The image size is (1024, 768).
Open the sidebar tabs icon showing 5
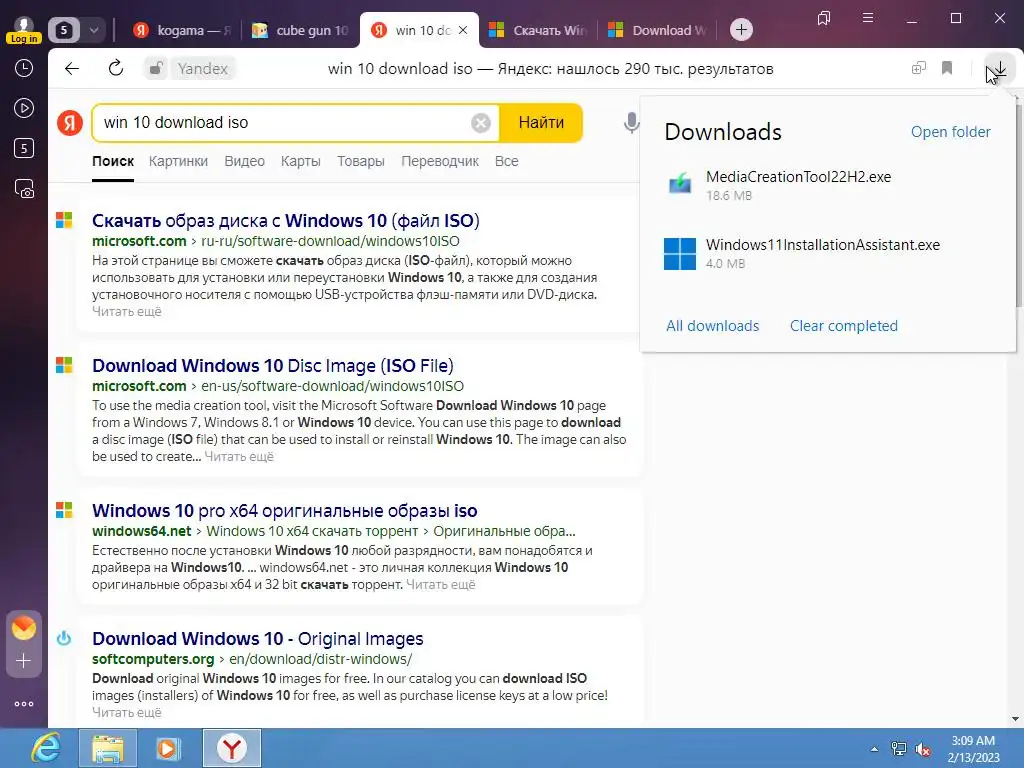tap(24, 148)
